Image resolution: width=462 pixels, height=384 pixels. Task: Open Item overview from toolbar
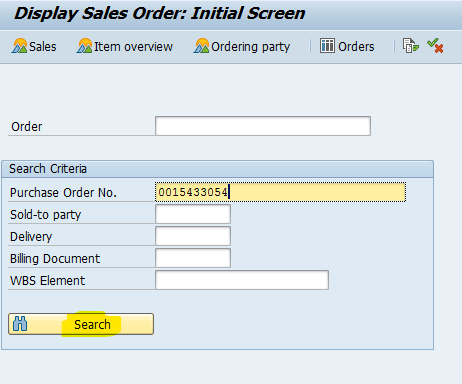(125, 46)
